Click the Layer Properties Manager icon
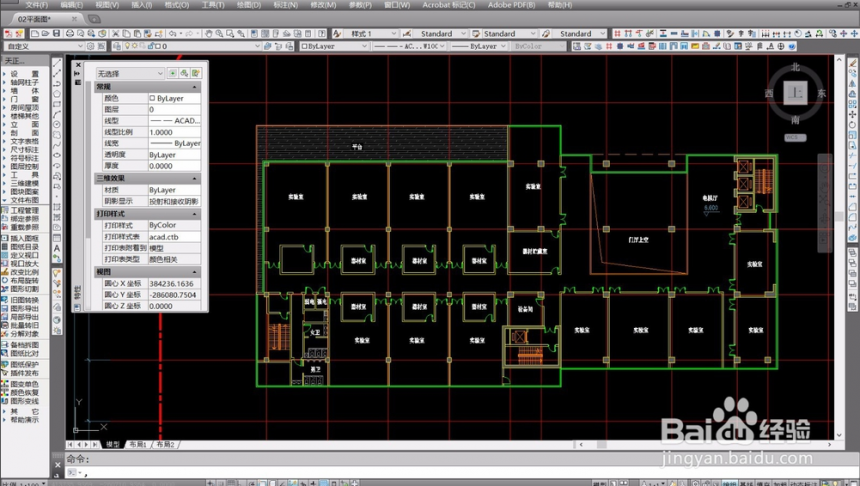Viewport: 860px width, 486px height. [x=117, y=46]
